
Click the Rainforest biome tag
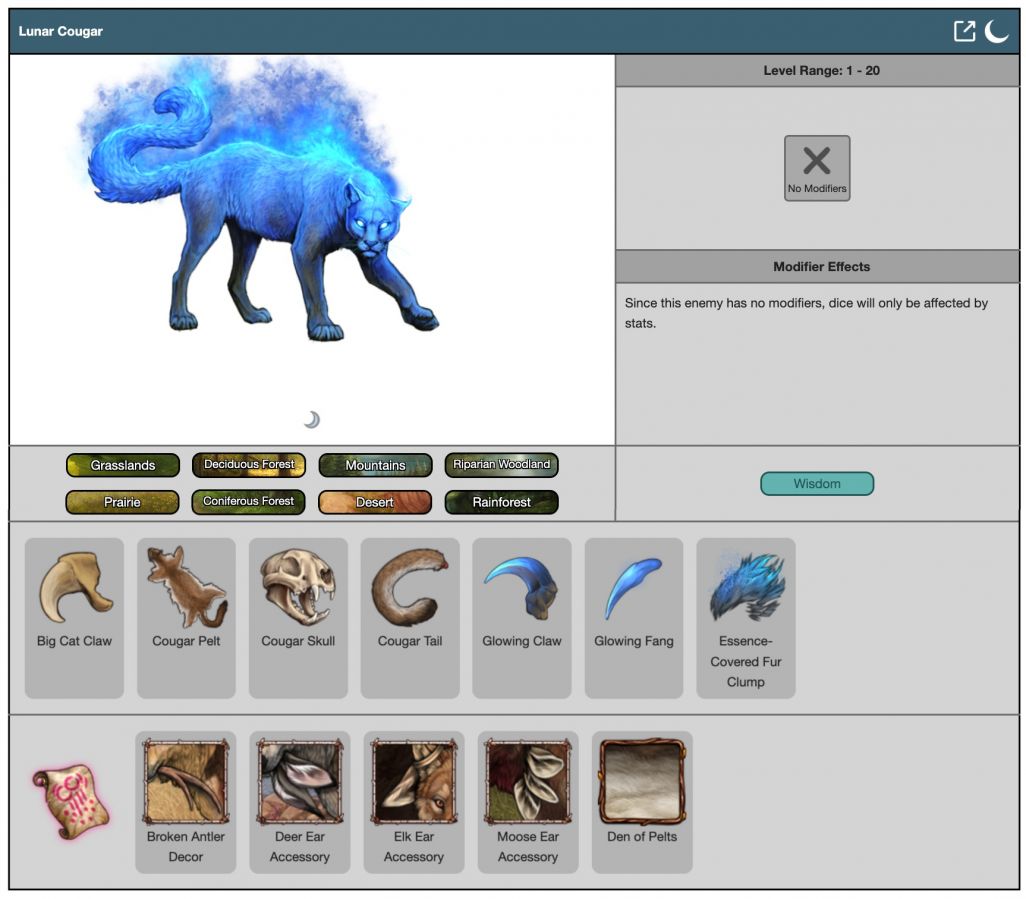501,502
